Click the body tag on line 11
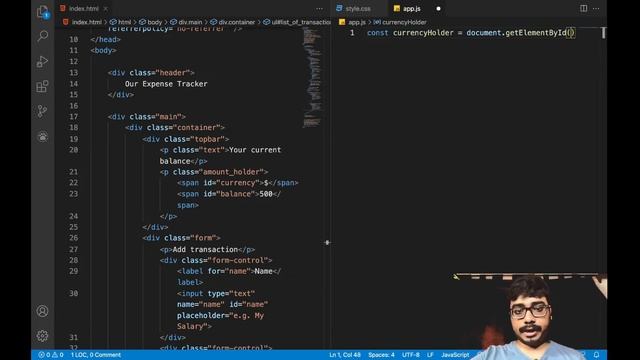 tap(104, 51)
